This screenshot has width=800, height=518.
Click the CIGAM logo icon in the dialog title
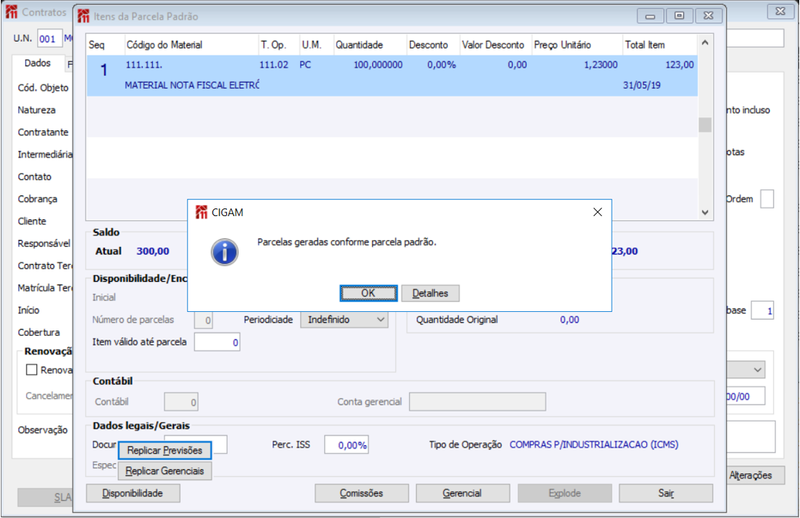point(202,212)
